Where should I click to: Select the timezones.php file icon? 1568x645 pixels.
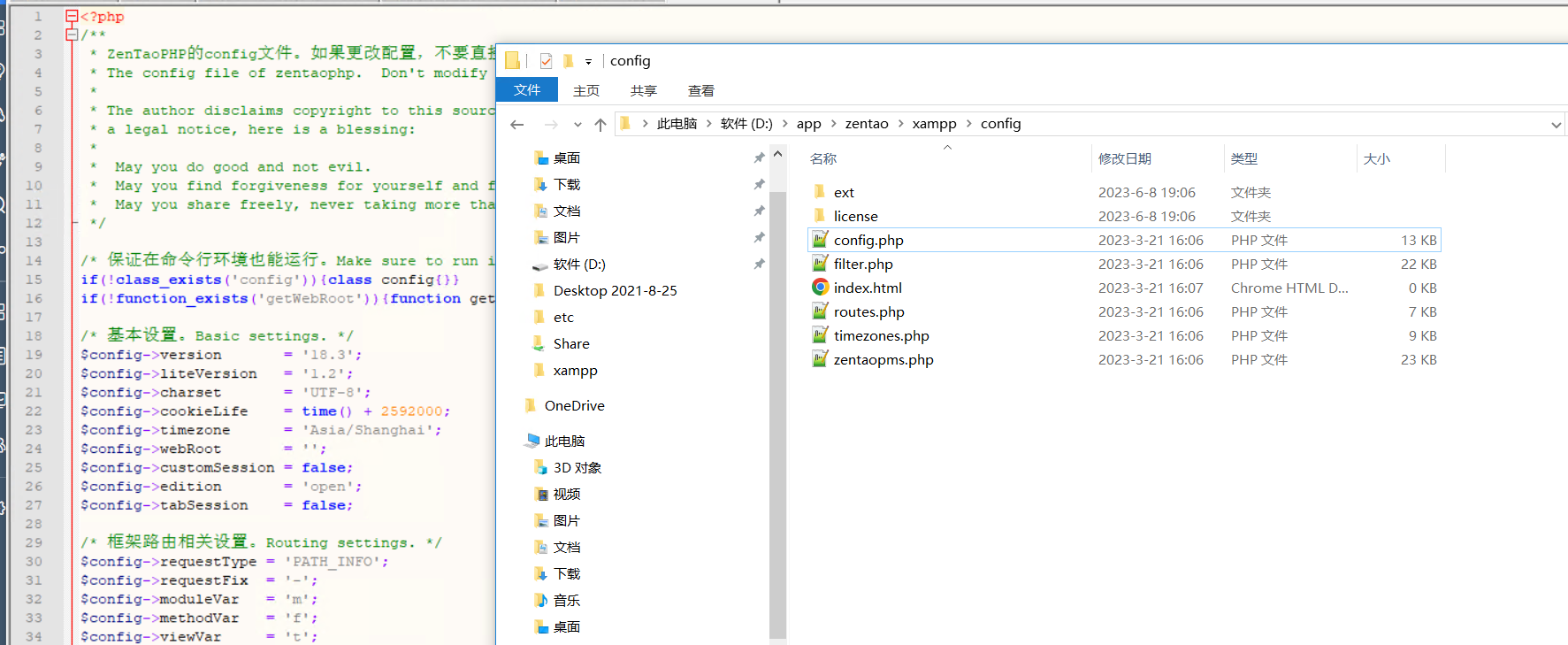(820, 335)
